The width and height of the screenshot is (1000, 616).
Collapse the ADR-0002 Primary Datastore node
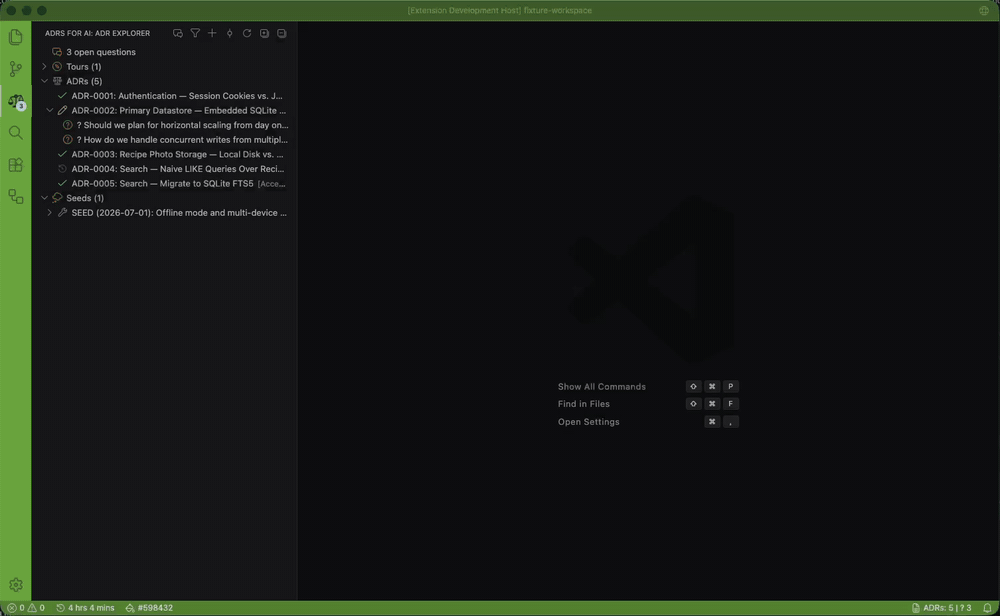tap(49, 110)
